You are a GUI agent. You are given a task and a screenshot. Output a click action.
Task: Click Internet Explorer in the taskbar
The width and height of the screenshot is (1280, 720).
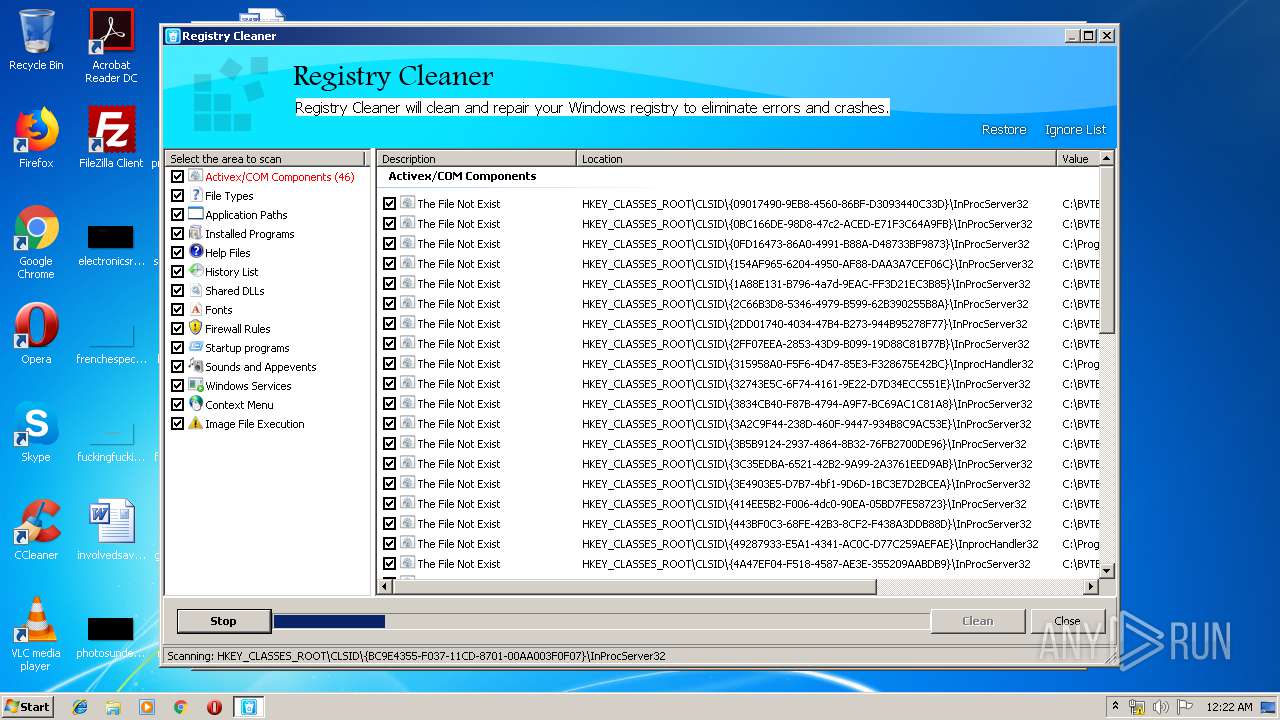pos(80,707)
